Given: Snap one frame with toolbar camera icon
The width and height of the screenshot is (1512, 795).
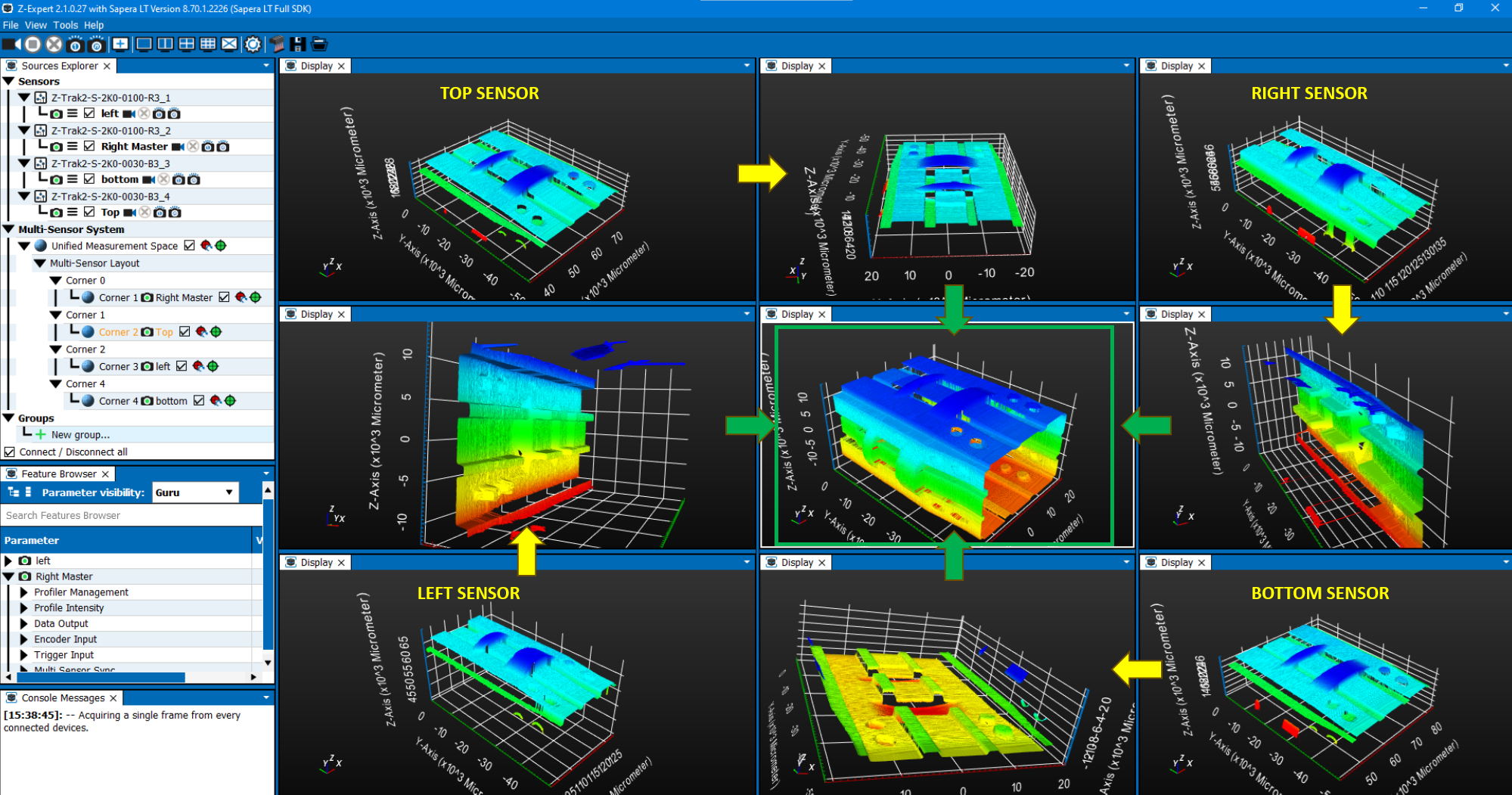Looking at the screenshot, I should 75,45.
